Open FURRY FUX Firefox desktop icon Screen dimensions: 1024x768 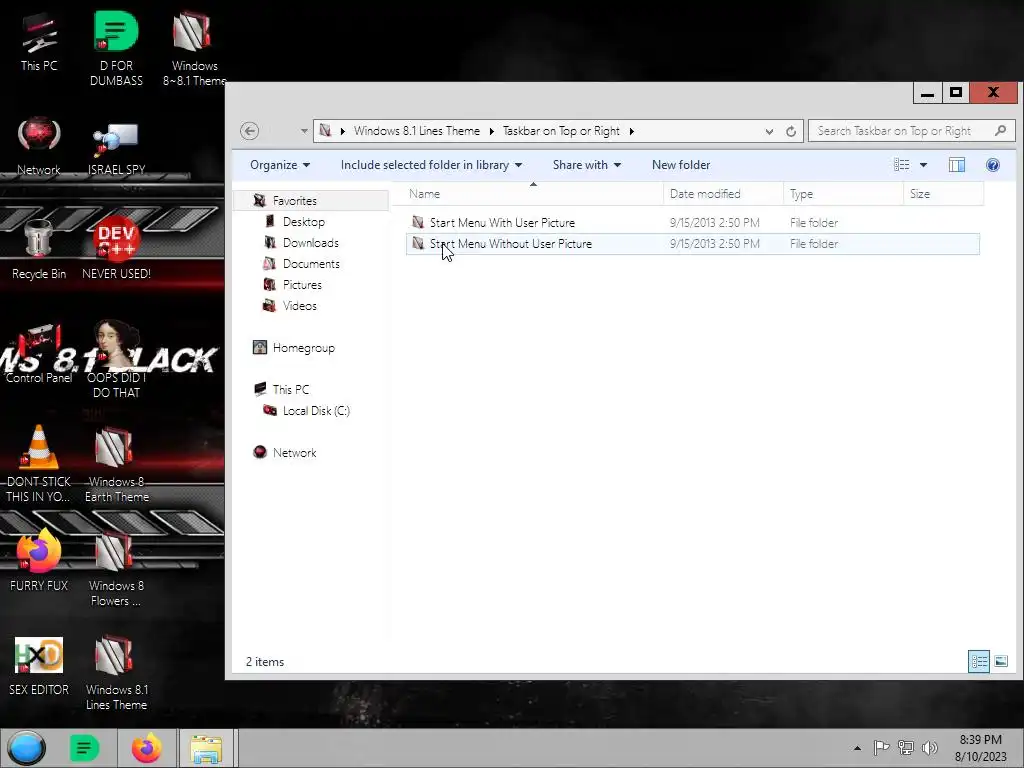tap(39, 560)
